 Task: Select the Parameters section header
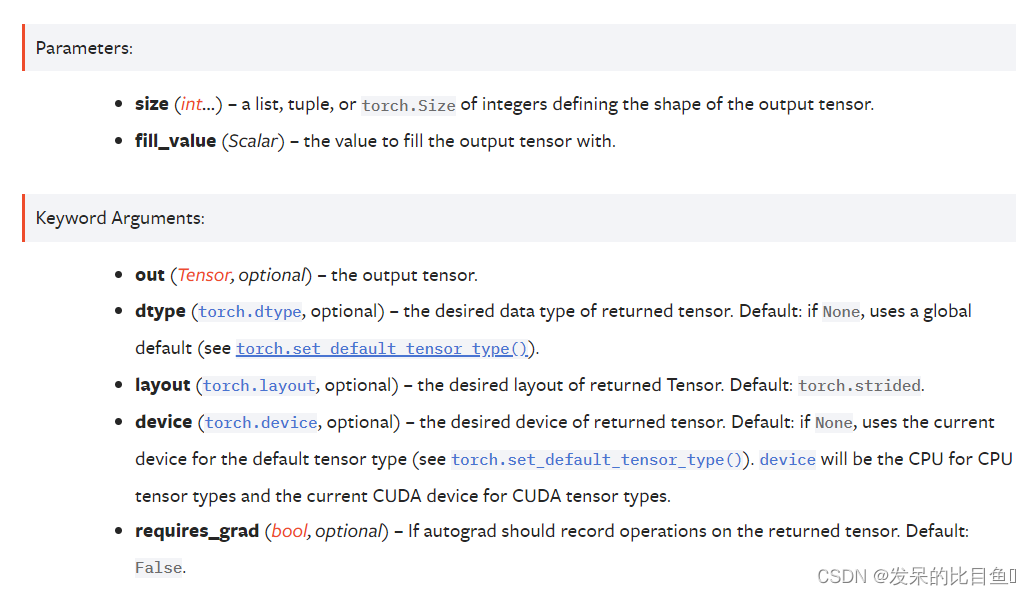click(519, 48)
